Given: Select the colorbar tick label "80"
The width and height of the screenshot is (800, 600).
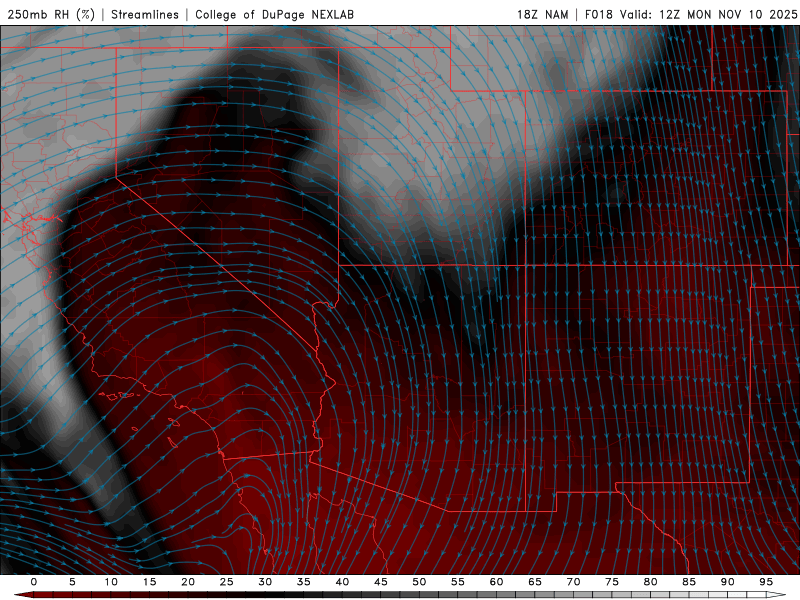Looking at the screenshot, I should [650, 582].
